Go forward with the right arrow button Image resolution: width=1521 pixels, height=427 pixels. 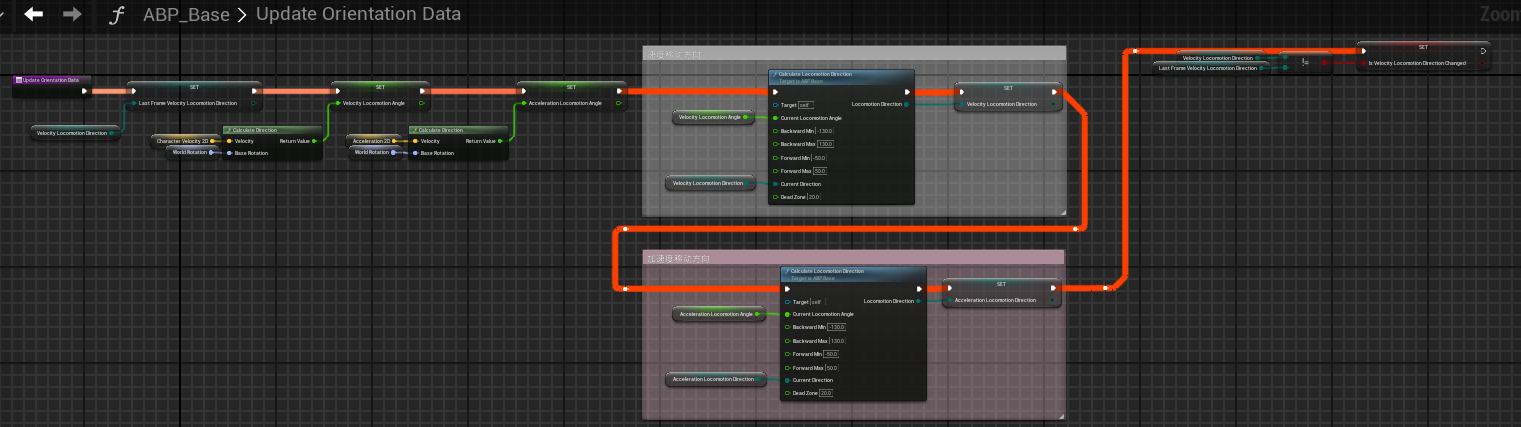[72, 14]
